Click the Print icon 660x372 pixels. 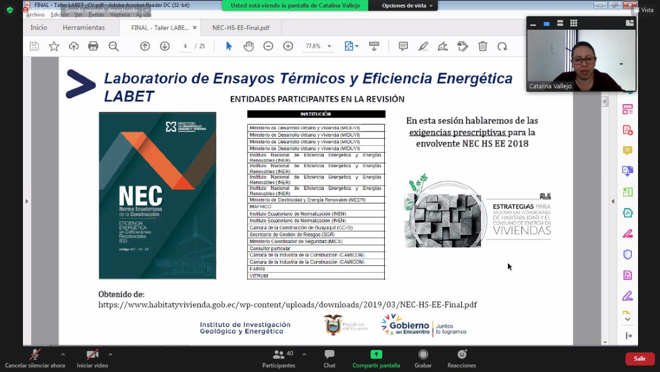(93, 46)
